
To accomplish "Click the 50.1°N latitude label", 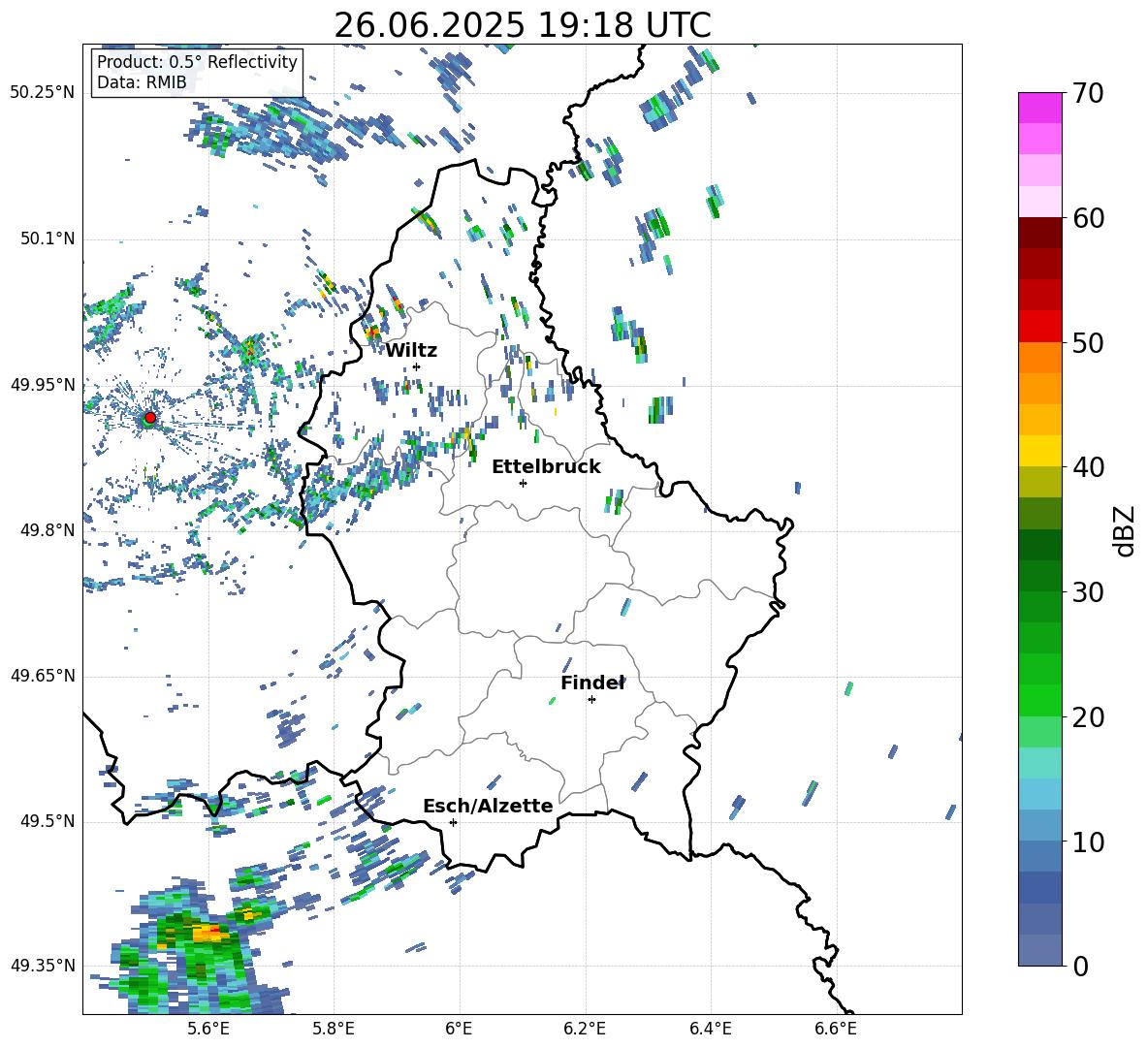I will coord(48,239).
